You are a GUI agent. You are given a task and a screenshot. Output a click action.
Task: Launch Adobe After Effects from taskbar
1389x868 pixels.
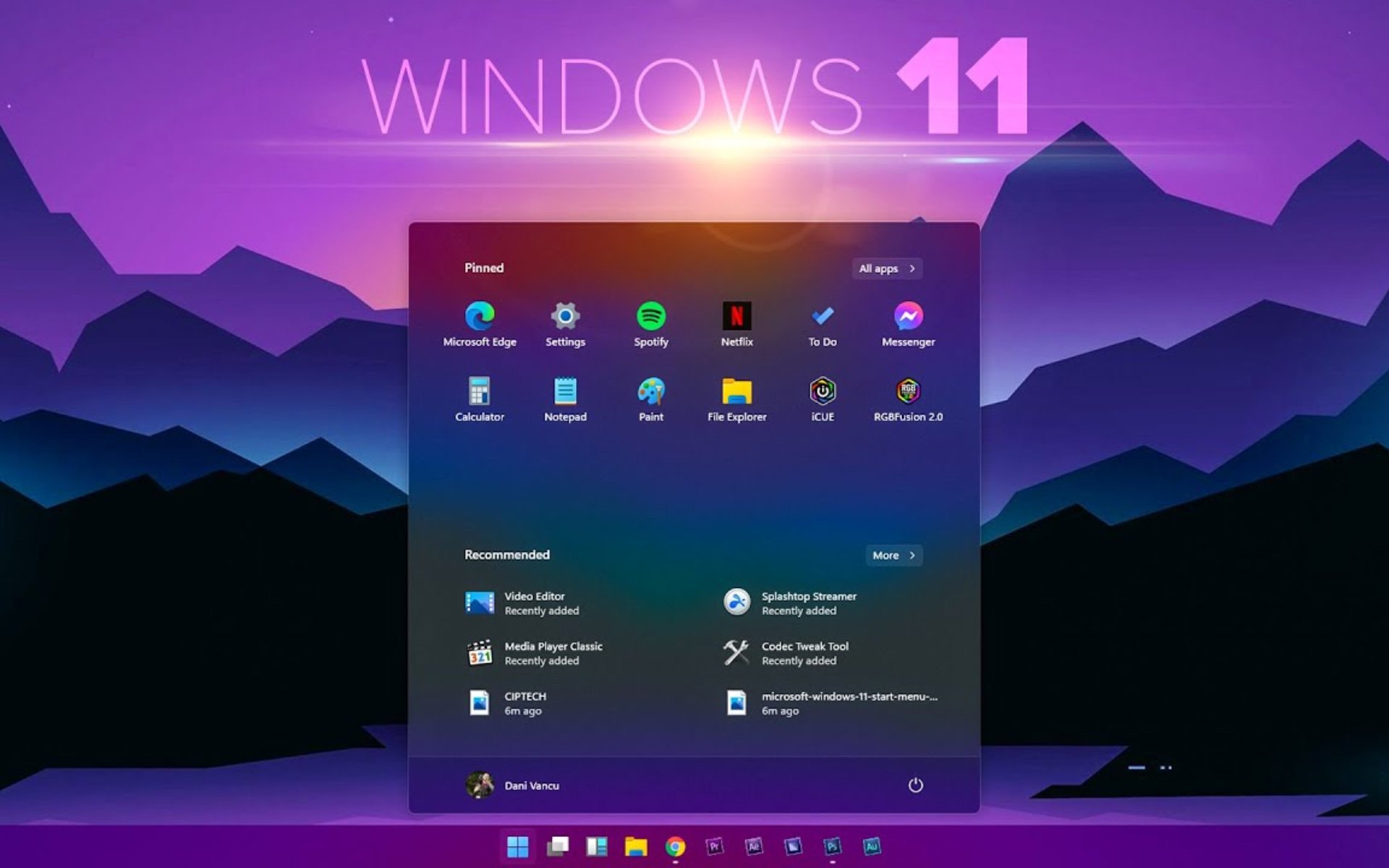click(x=753, y=846)
